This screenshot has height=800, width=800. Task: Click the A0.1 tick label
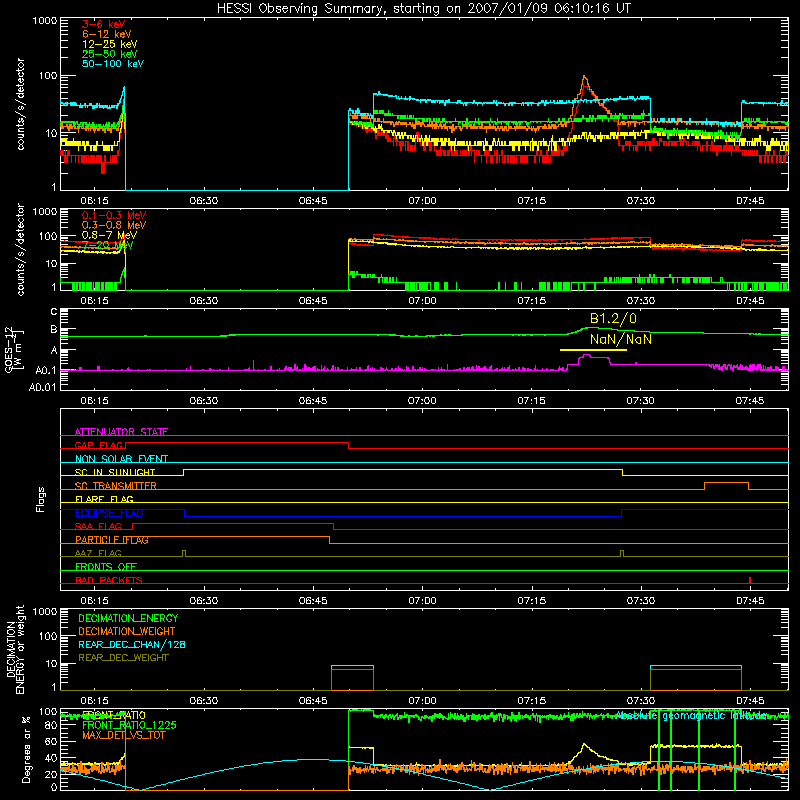[x=46, y=370]
